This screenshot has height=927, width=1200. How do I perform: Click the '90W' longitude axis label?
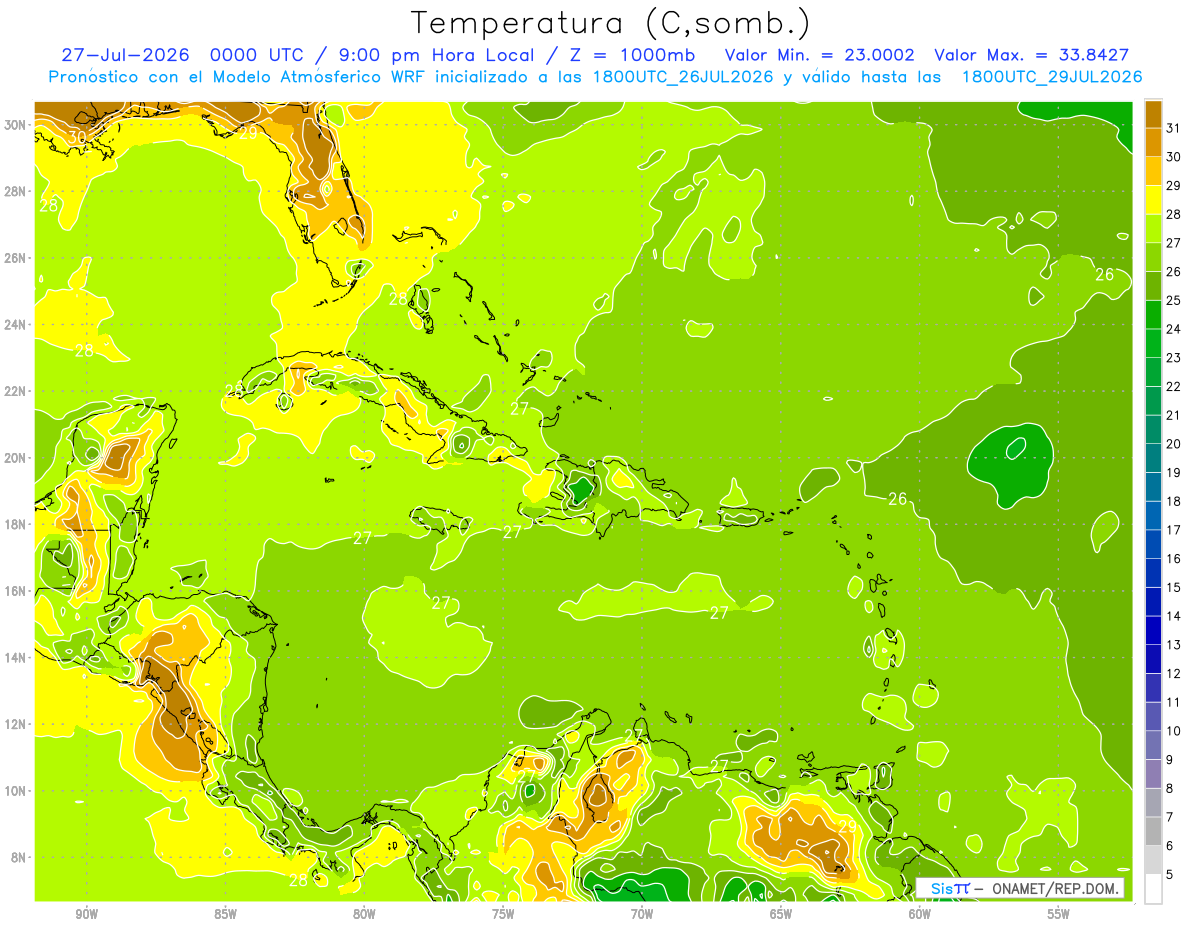coord(86,914)
